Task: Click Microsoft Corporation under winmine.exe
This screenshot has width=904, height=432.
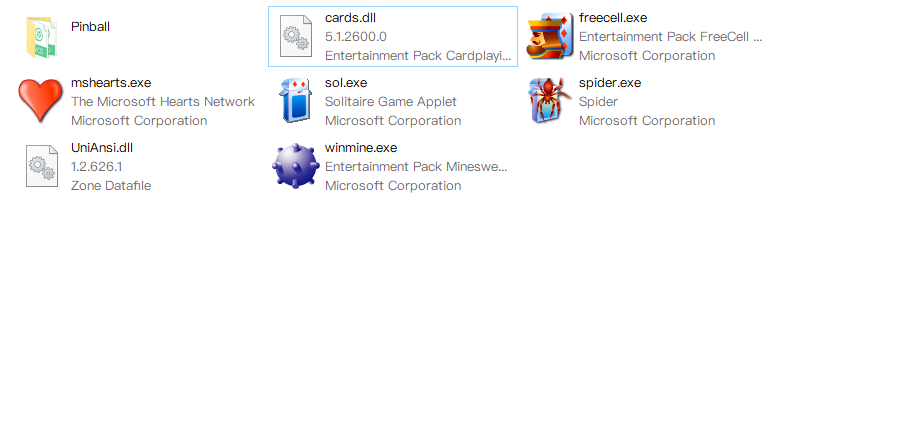Action: point(393,186)
